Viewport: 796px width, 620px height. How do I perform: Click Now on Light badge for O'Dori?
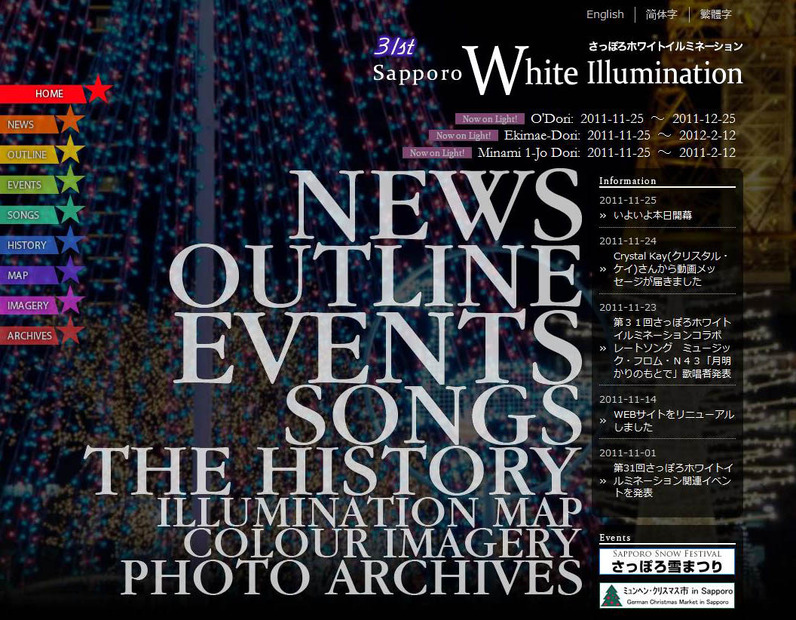(x=490, y=119)
